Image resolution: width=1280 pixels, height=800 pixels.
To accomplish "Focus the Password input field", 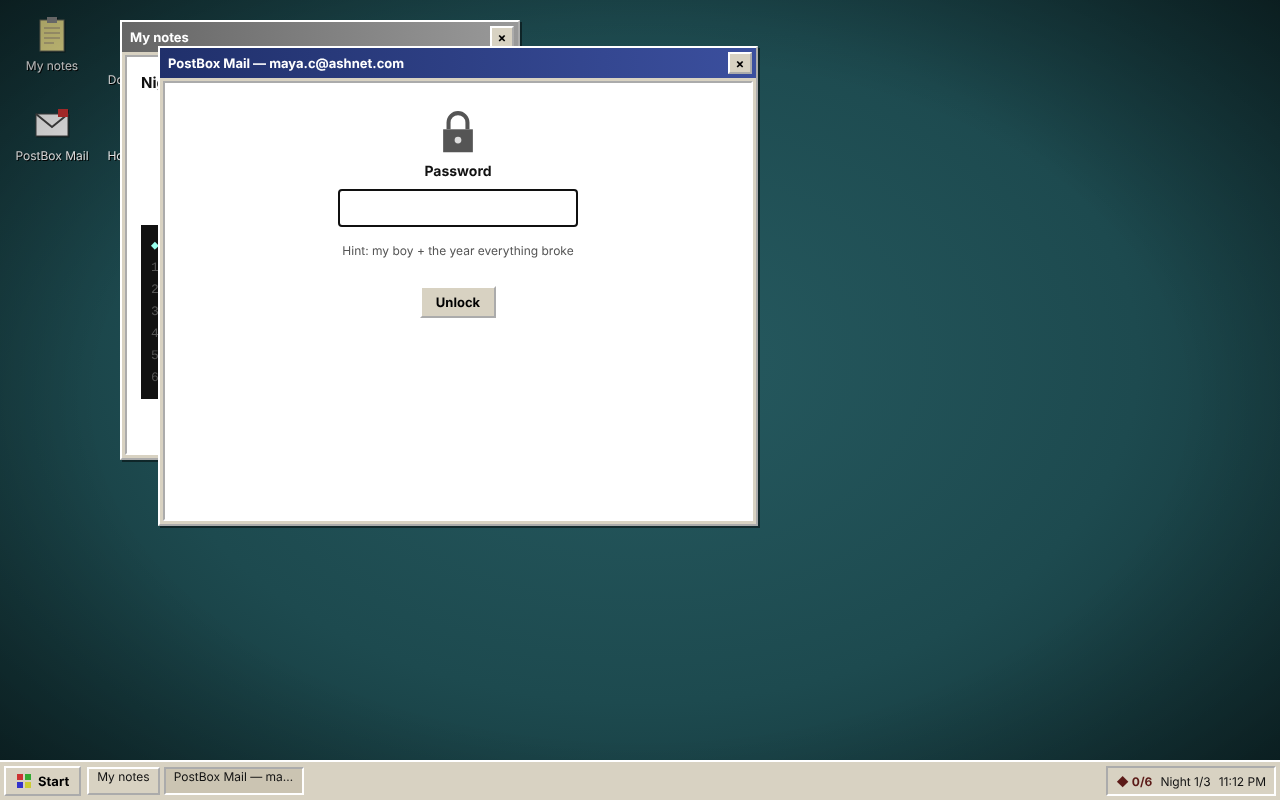I will [458, 208].
